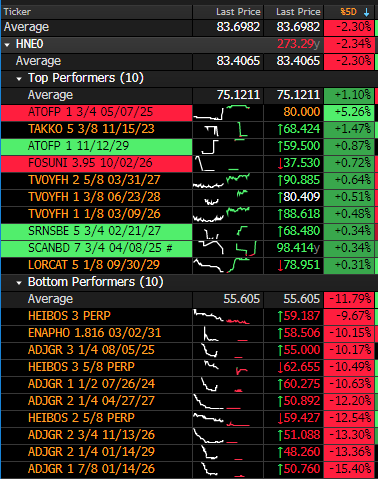Click the Ticker column header
This screenshot has height=479, width=378.
point(97,12)
